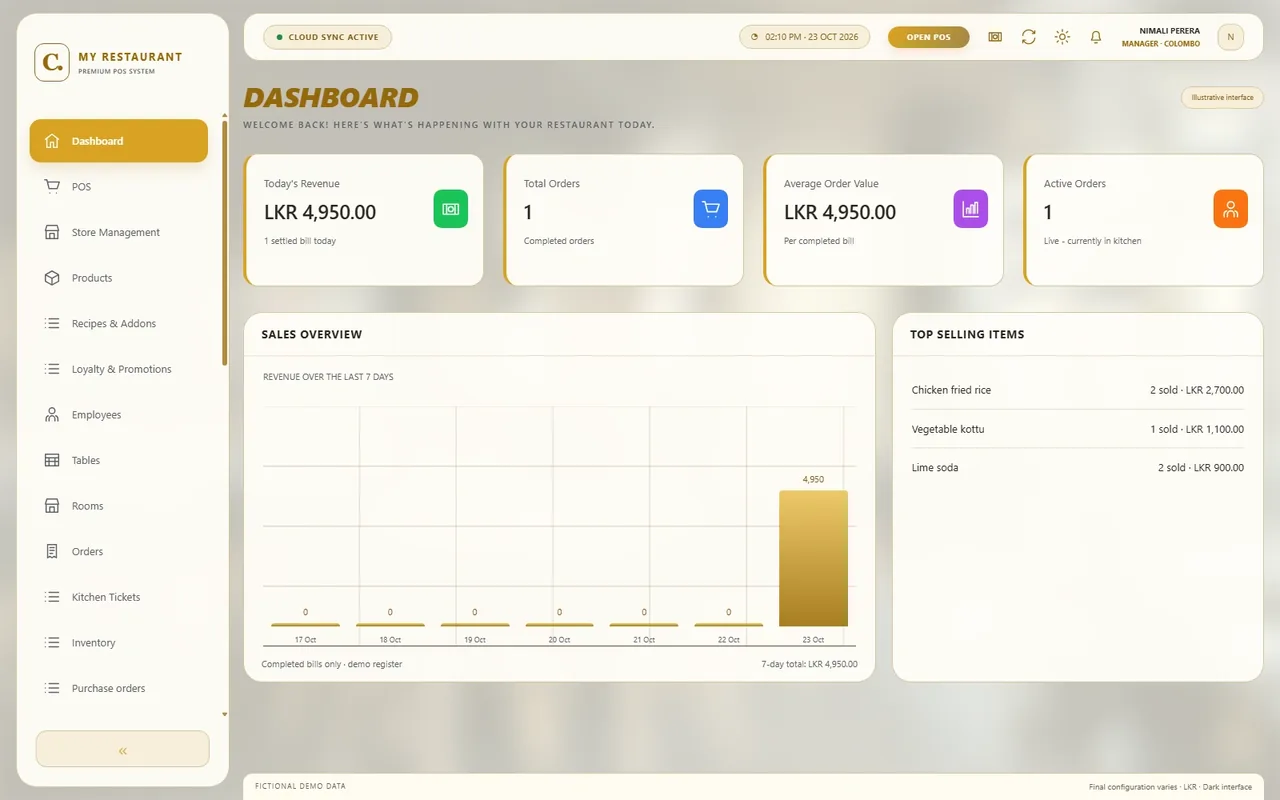The height and width of the screenshot is (800, 1280).
Task: Click the Today's Revenue LKR 4,950.00 value
Action: 320,212
